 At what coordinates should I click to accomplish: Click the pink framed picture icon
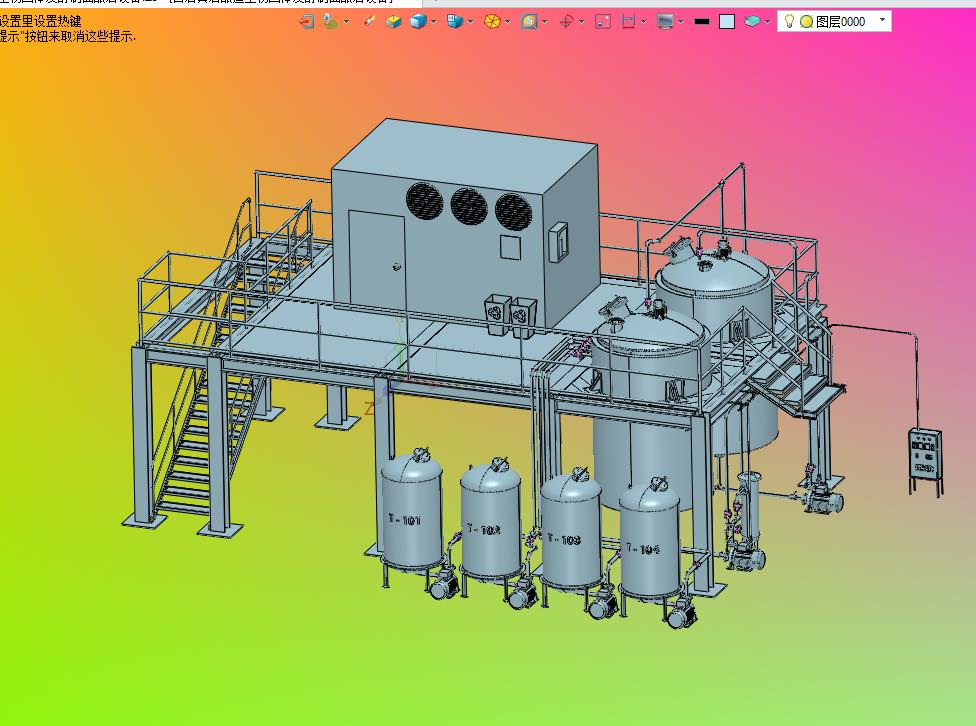602,21
